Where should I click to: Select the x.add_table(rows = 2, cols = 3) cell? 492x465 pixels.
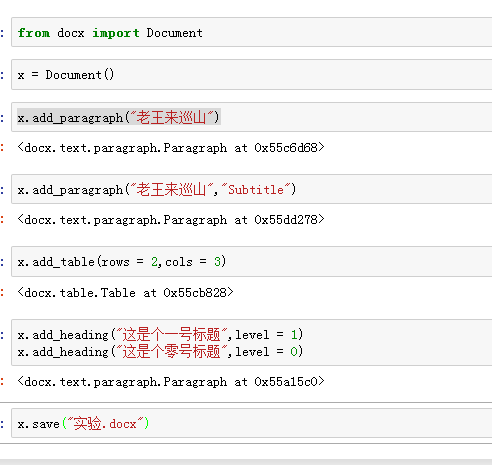tap(252, 262)
